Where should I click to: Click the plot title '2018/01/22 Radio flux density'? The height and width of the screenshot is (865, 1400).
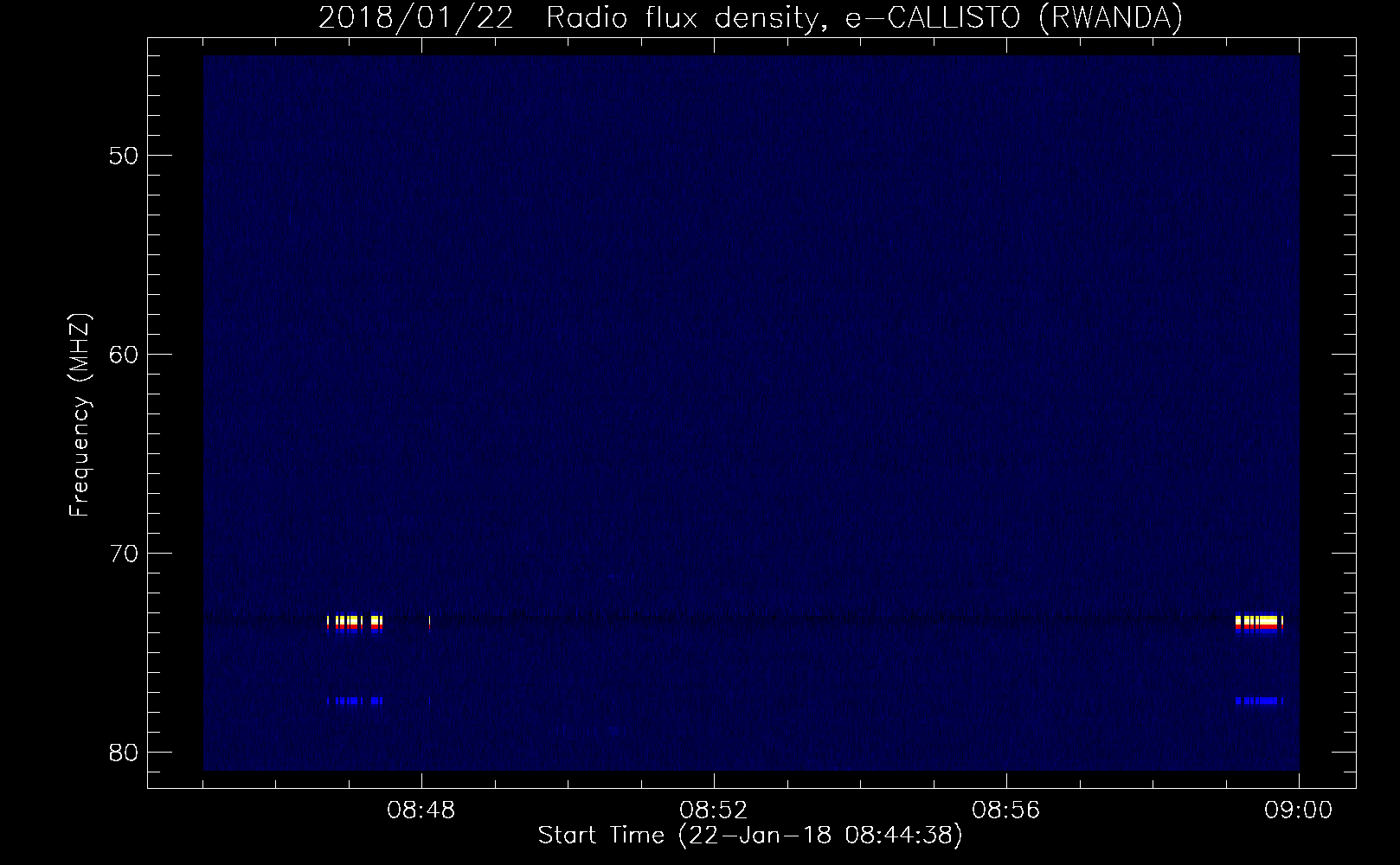pyautogui.click(x=750, y=17)
